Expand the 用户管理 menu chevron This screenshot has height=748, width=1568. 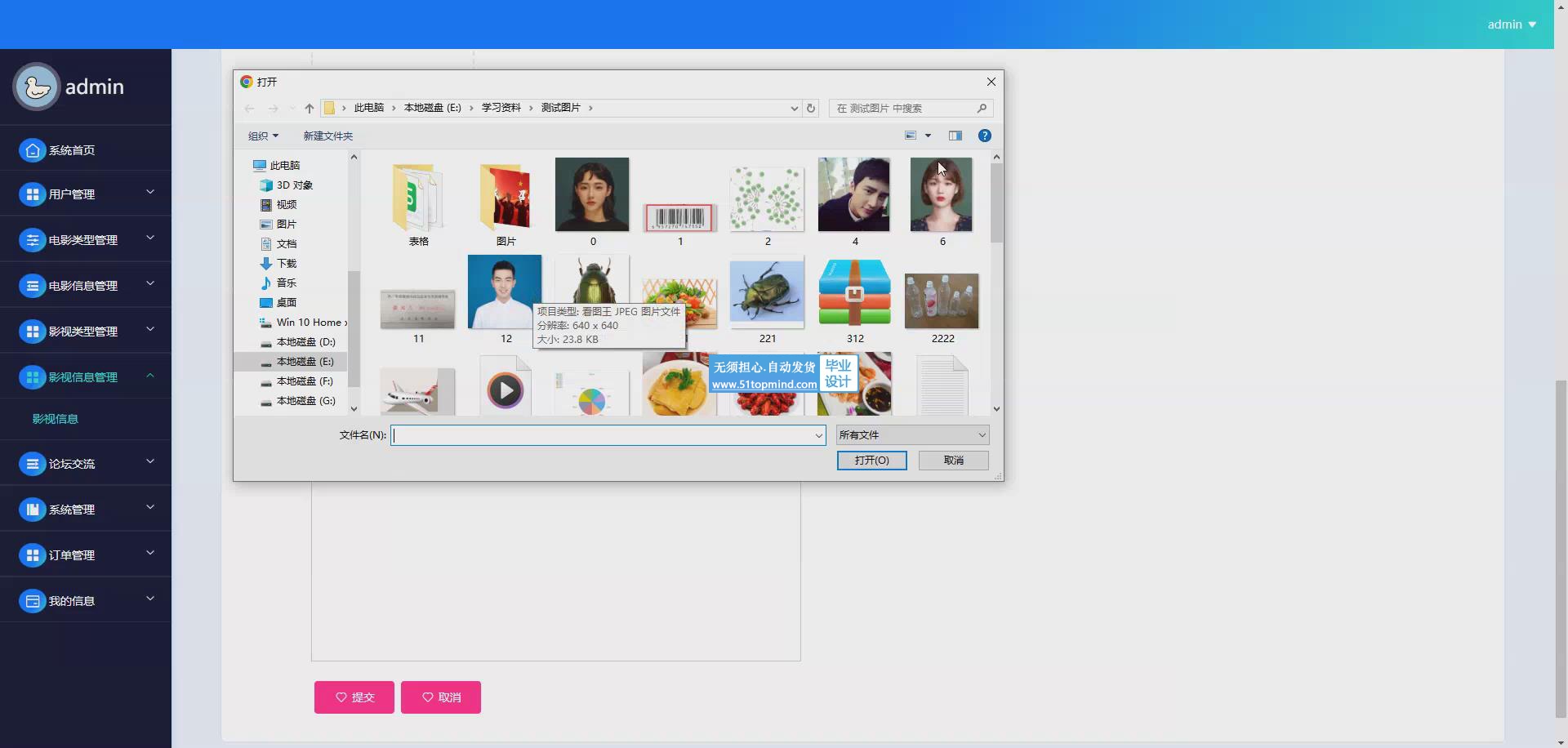point(150,192)
